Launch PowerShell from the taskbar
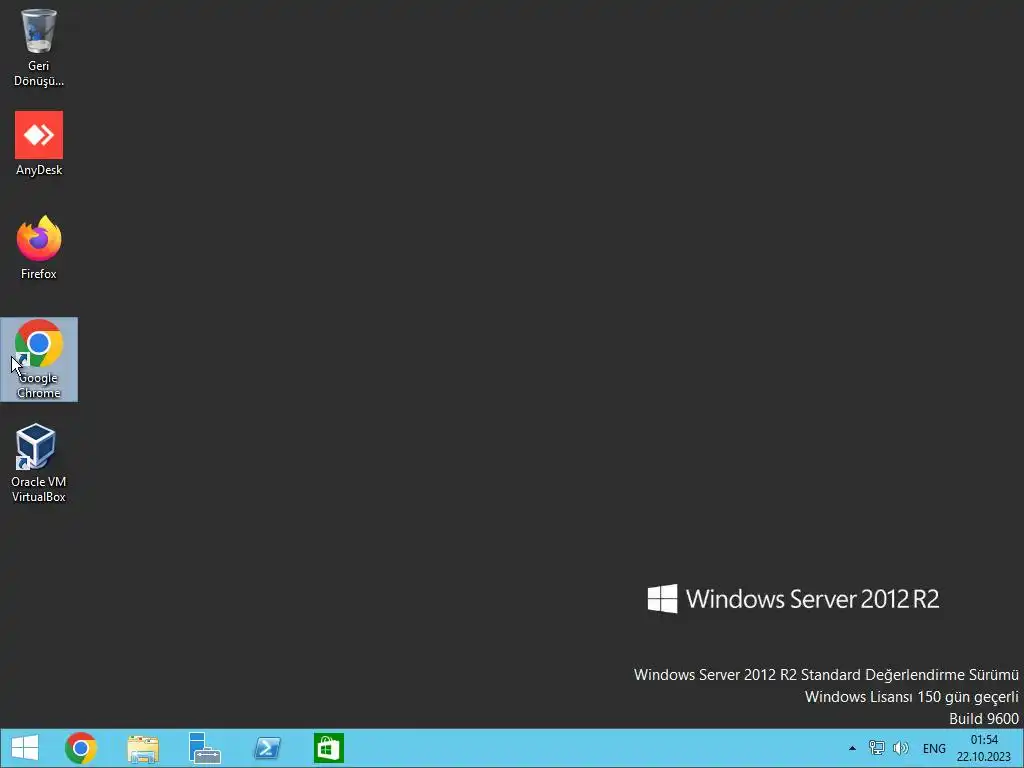The image size is (1024, 768). (x=267, y=748)
